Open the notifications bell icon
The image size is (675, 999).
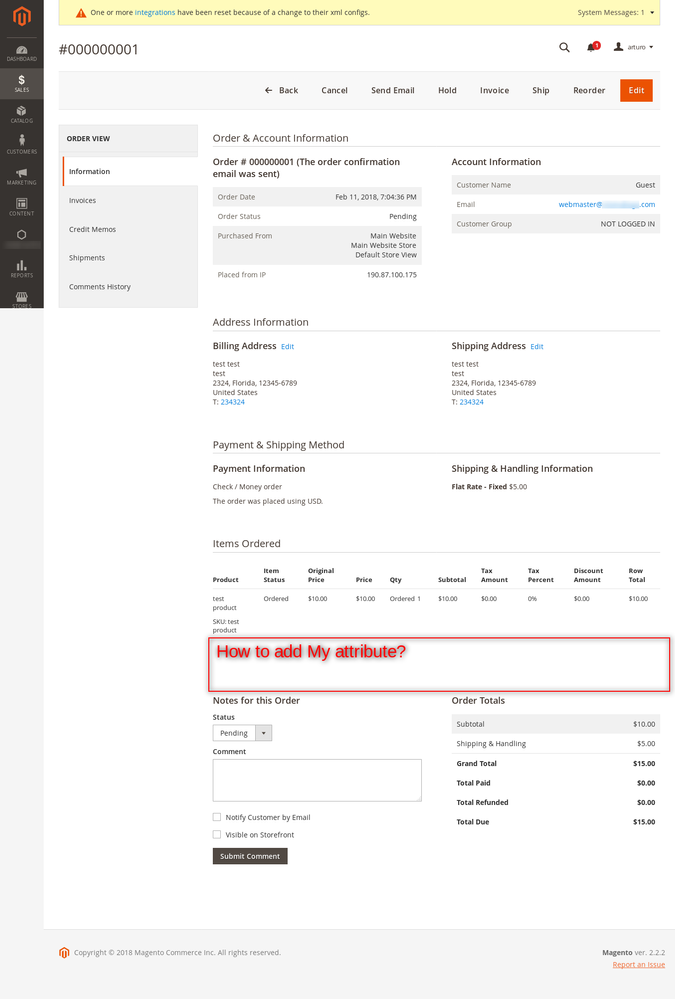(592, 47)
